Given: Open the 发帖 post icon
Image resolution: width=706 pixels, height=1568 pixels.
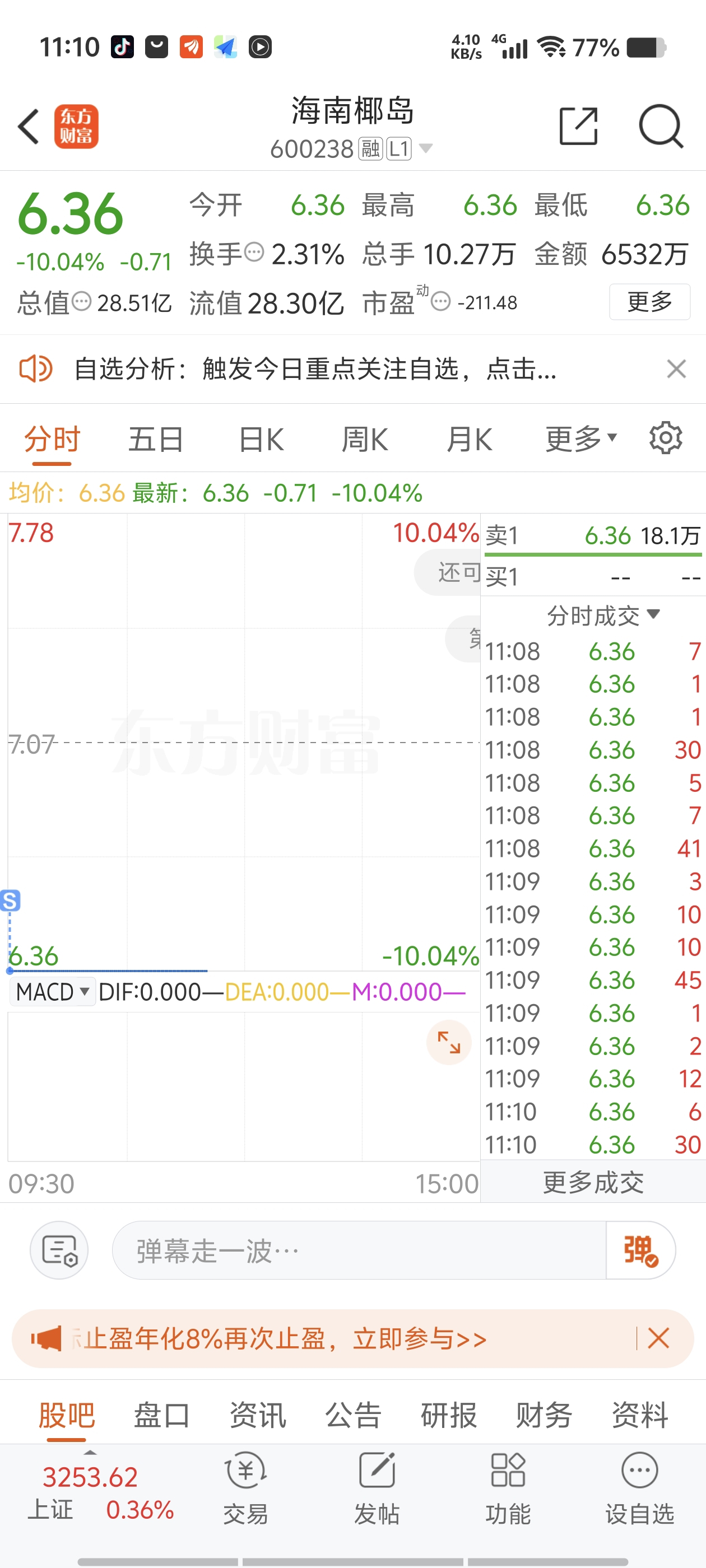Looking at the screenshot, I should click(x=377, y=1488).
